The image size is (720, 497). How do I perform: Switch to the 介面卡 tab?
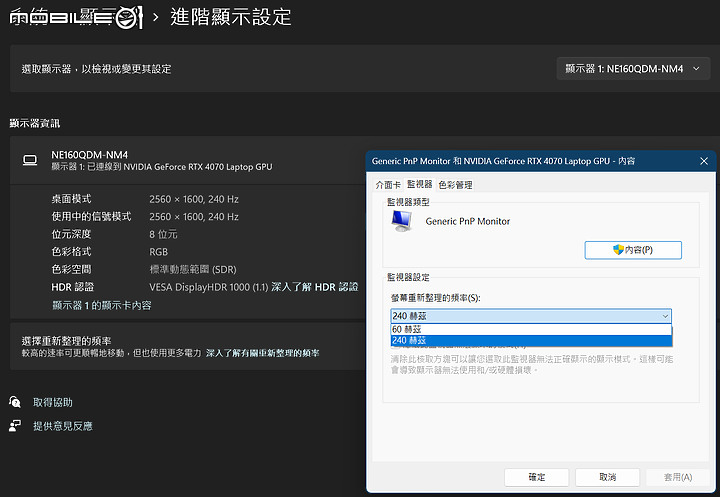(388, 185)
